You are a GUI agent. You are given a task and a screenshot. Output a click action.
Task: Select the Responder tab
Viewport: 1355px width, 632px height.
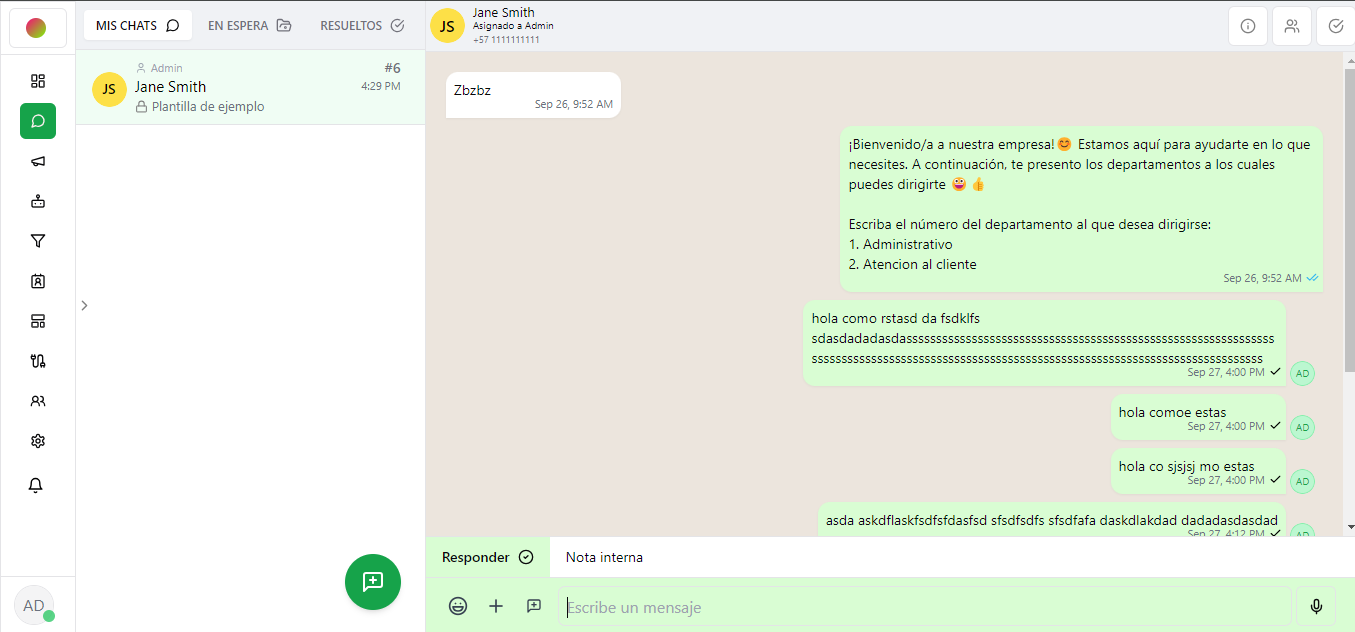[x=488, y=557]
